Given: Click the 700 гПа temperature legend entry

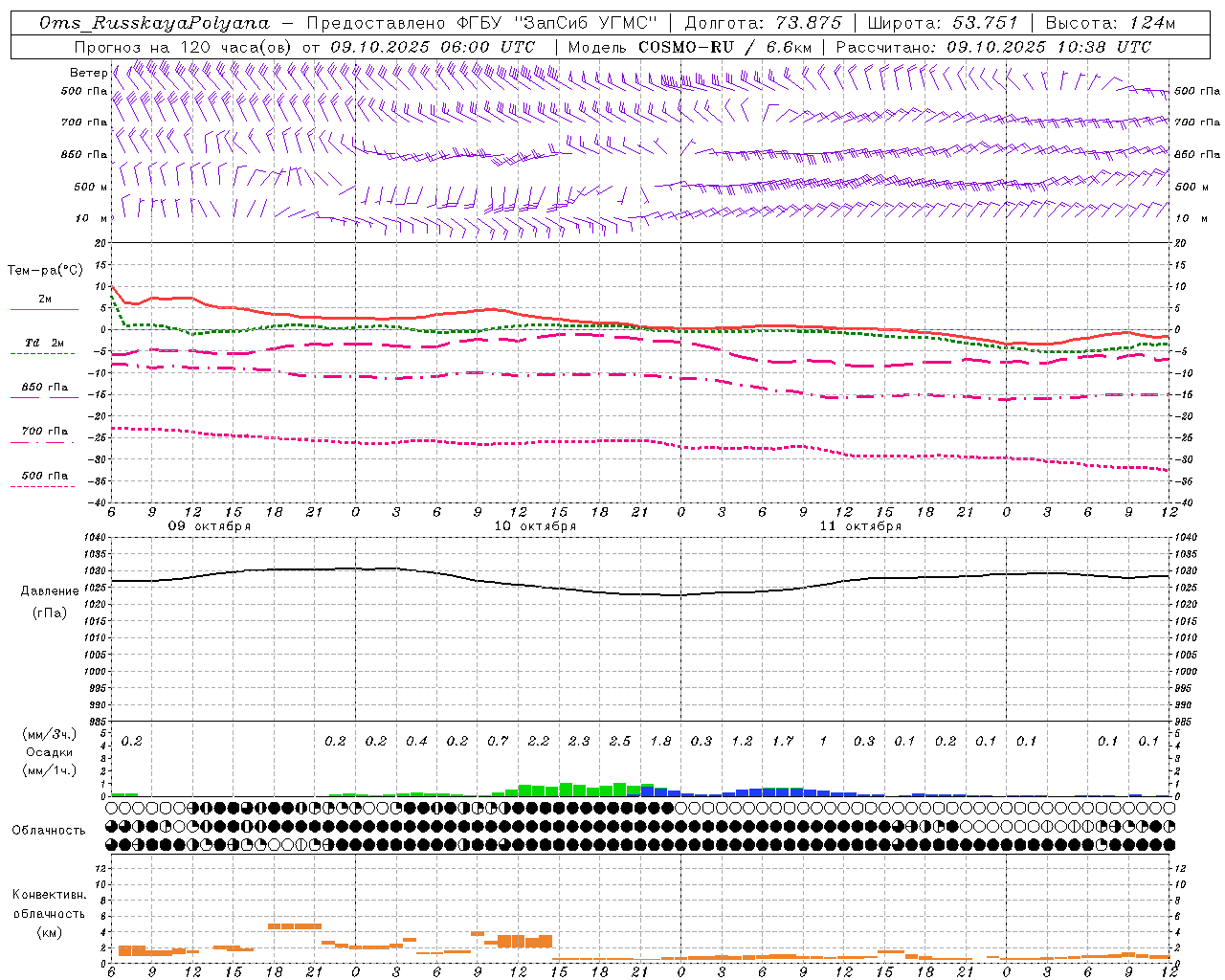Looking at the screenshot, I should pos(45,431).
